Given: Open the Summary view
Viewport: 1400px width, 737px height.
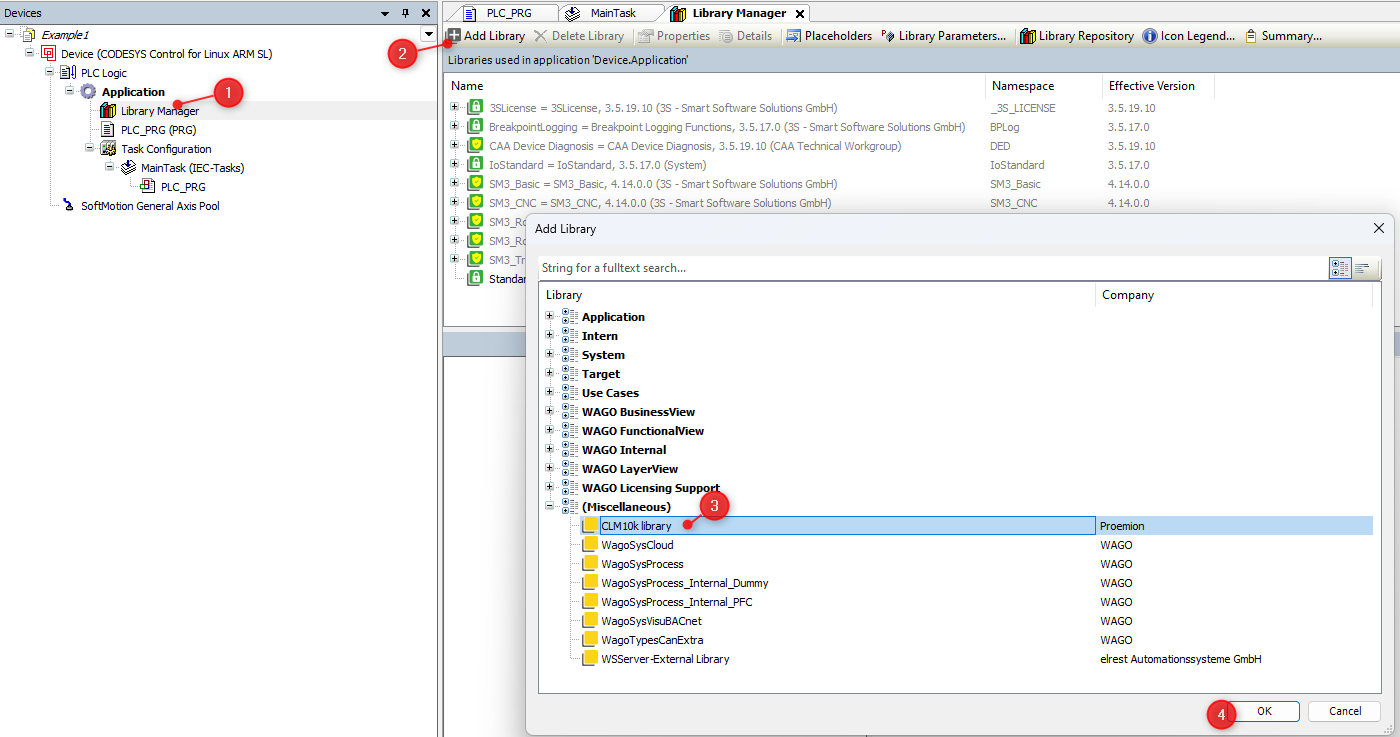Looking at the screenshot, I should point(1283,36).
